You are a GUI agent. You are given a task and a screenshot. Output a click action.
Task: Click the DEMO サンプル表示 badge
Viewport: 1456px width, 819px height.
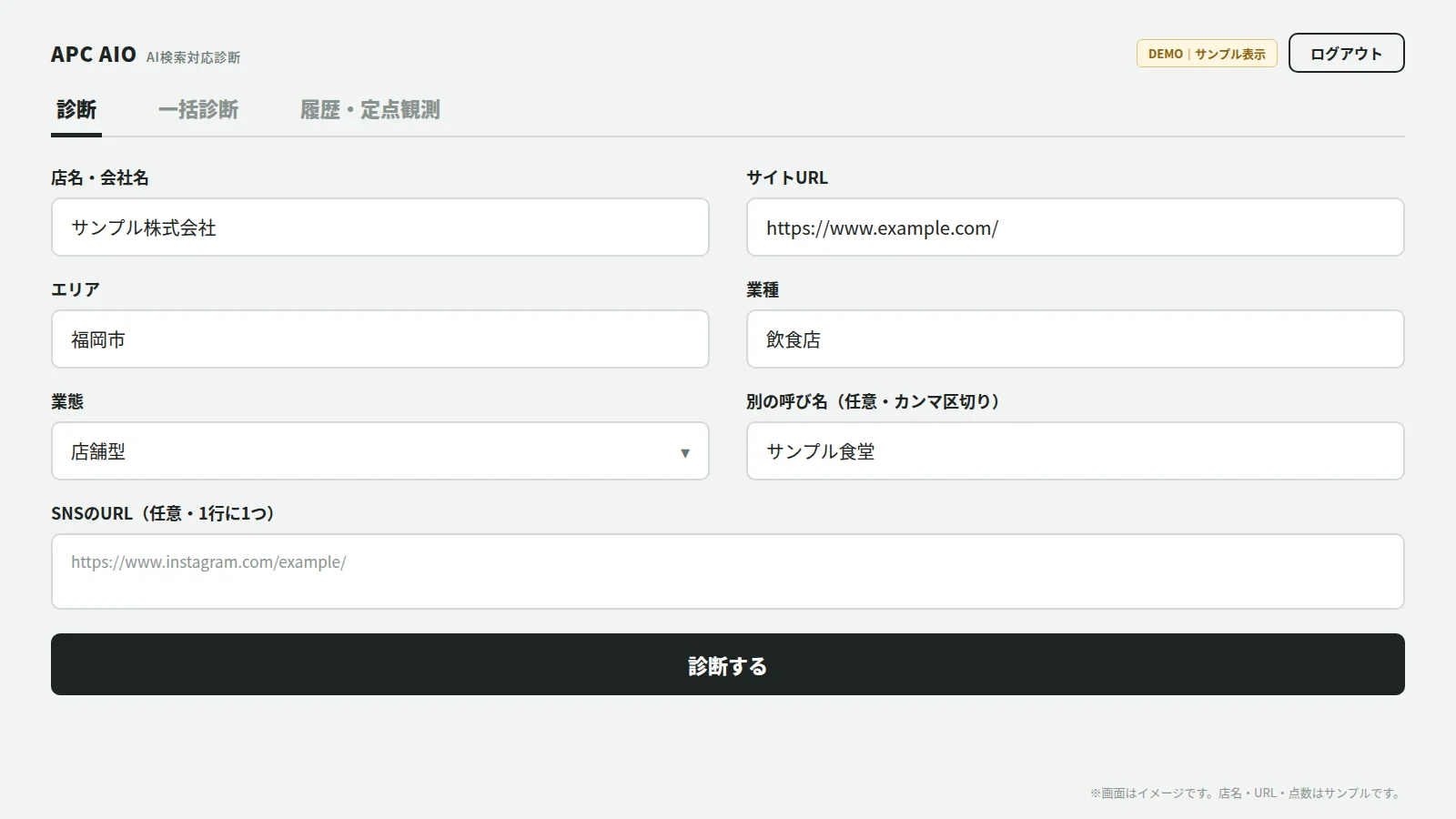click(1207, 54)
